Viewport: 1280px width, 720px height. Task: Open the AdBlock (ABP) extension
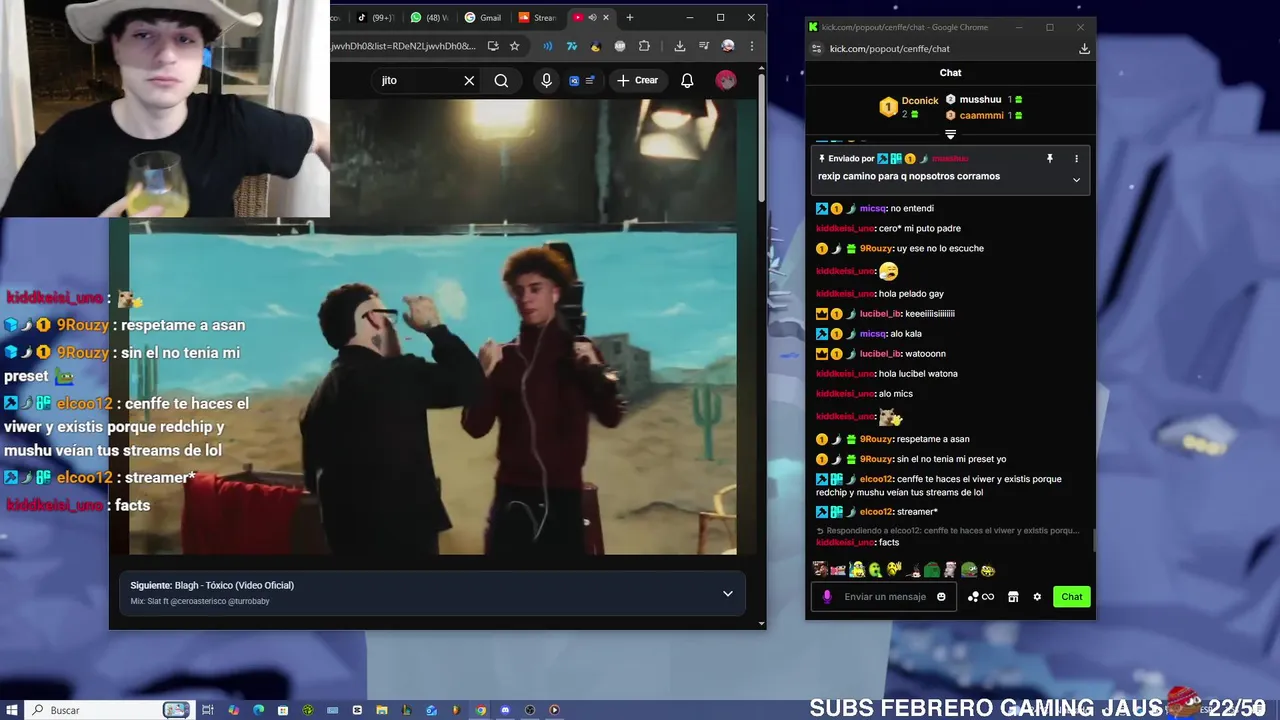[620, 46]
